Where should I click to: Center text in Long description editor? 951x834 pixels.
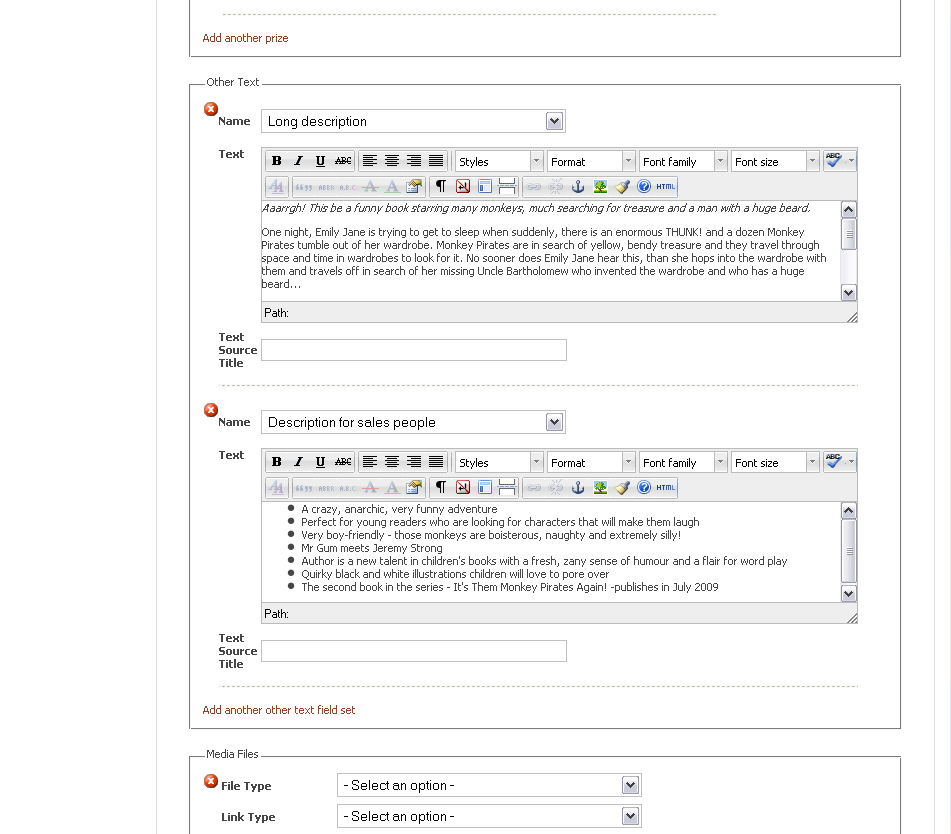coord(392,161)
